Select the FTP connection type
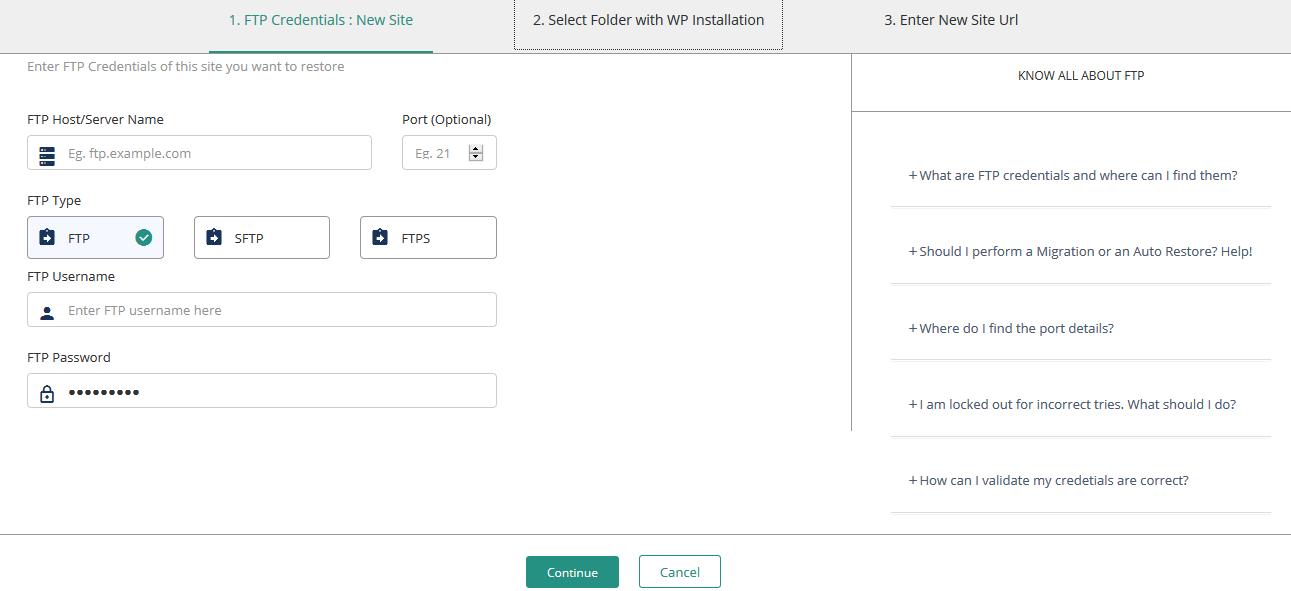 [x=95, y=238]
